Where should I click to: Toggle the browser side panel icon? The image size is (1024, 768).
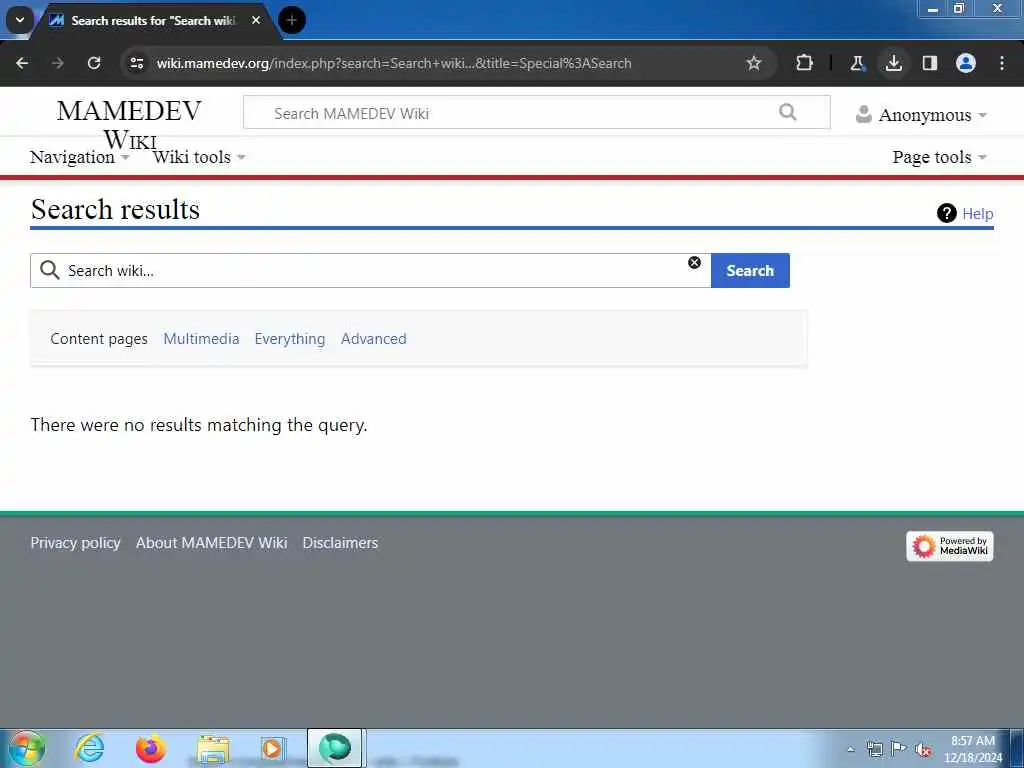pyautogui.click(x=930, y=63)
